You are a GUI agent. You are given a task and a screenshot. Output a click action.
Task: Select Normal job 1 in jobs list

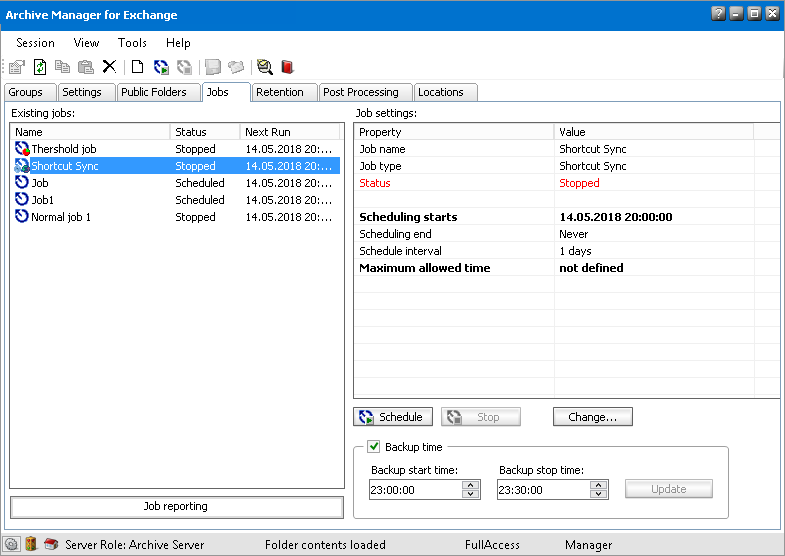61,217
